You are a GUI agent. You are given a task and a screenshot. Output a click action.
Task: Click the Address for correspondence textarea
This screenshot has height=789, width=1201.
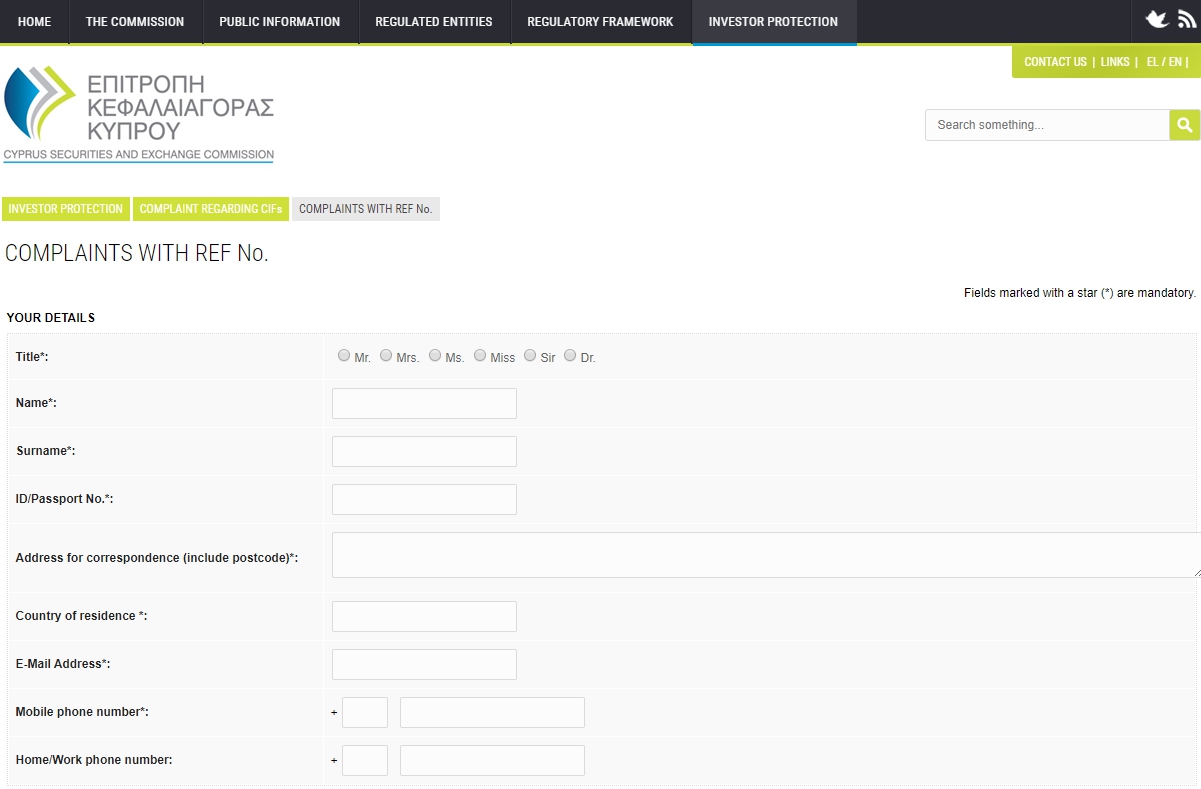coord(765,555)
